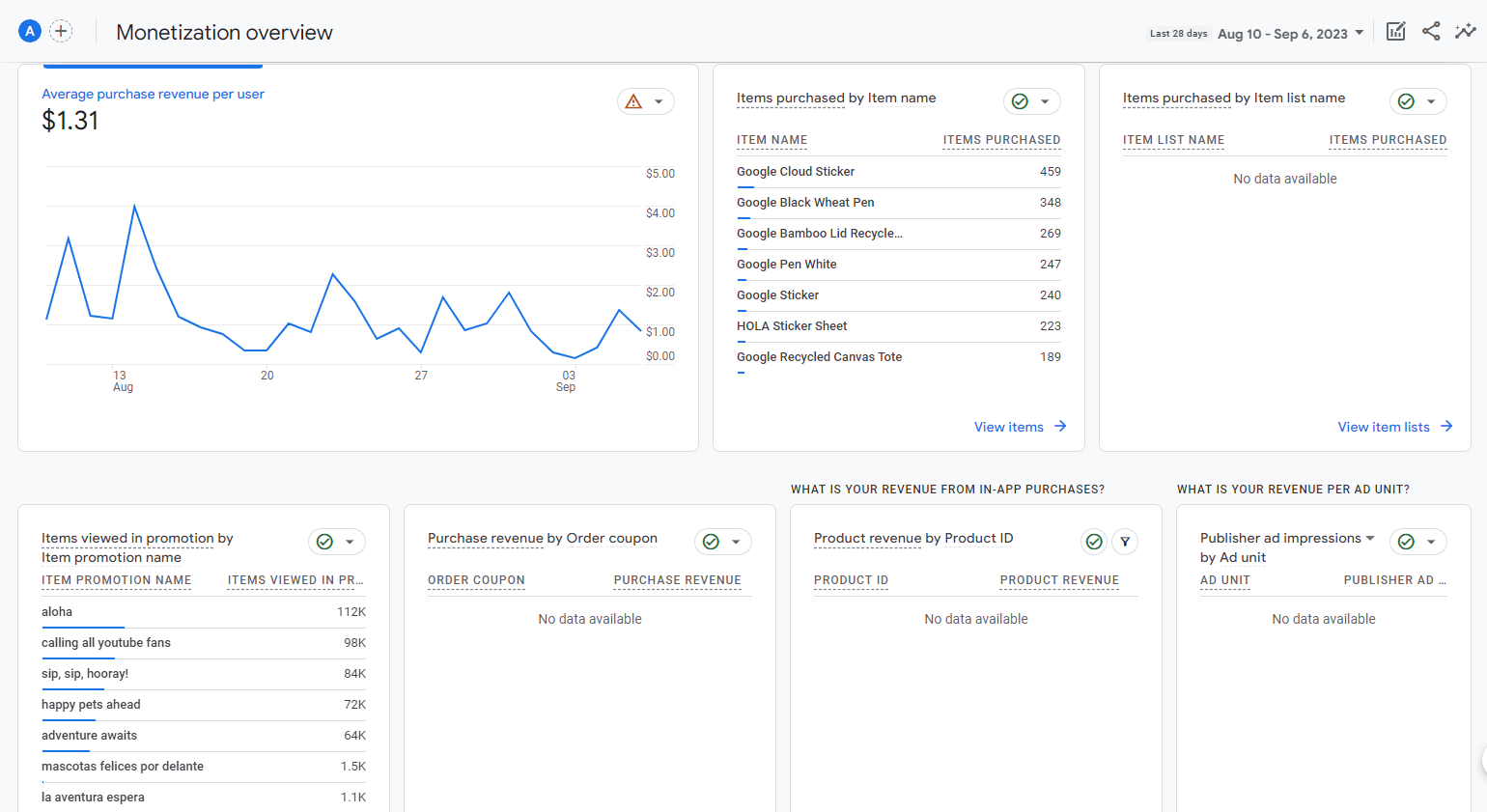Expand the dropdown next to the warning icon

(658, 100)
